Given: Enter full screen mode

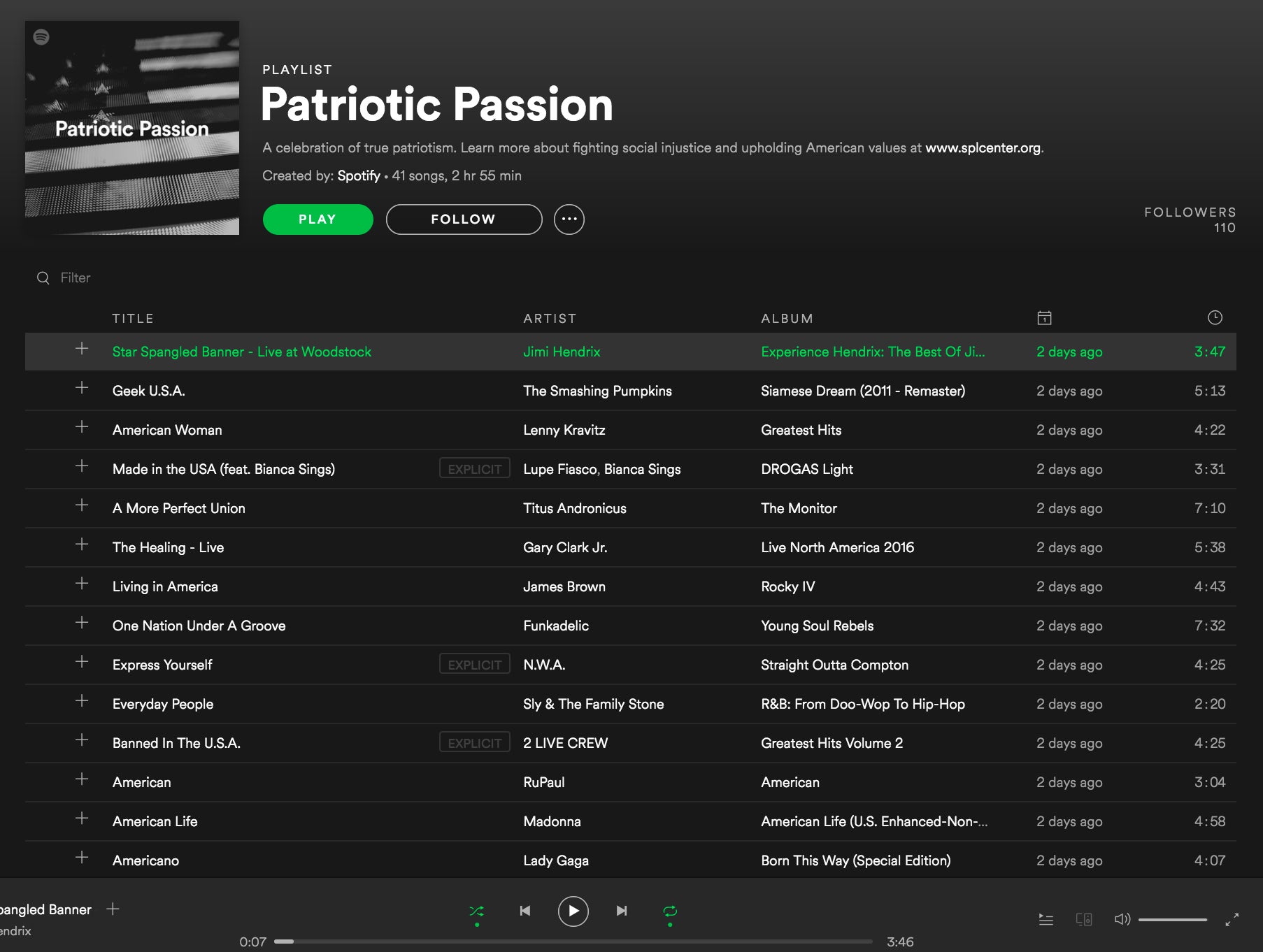Looking at the screenshot, I should pyautogui.click(x=1232, y=919).
